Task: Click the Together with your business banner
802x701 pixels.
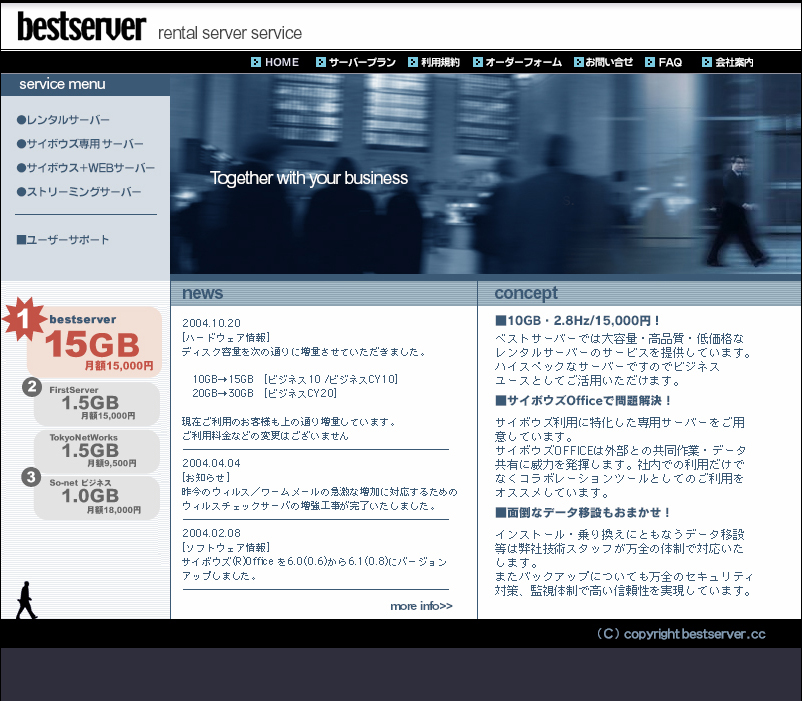Action: (x=309, y=179)
